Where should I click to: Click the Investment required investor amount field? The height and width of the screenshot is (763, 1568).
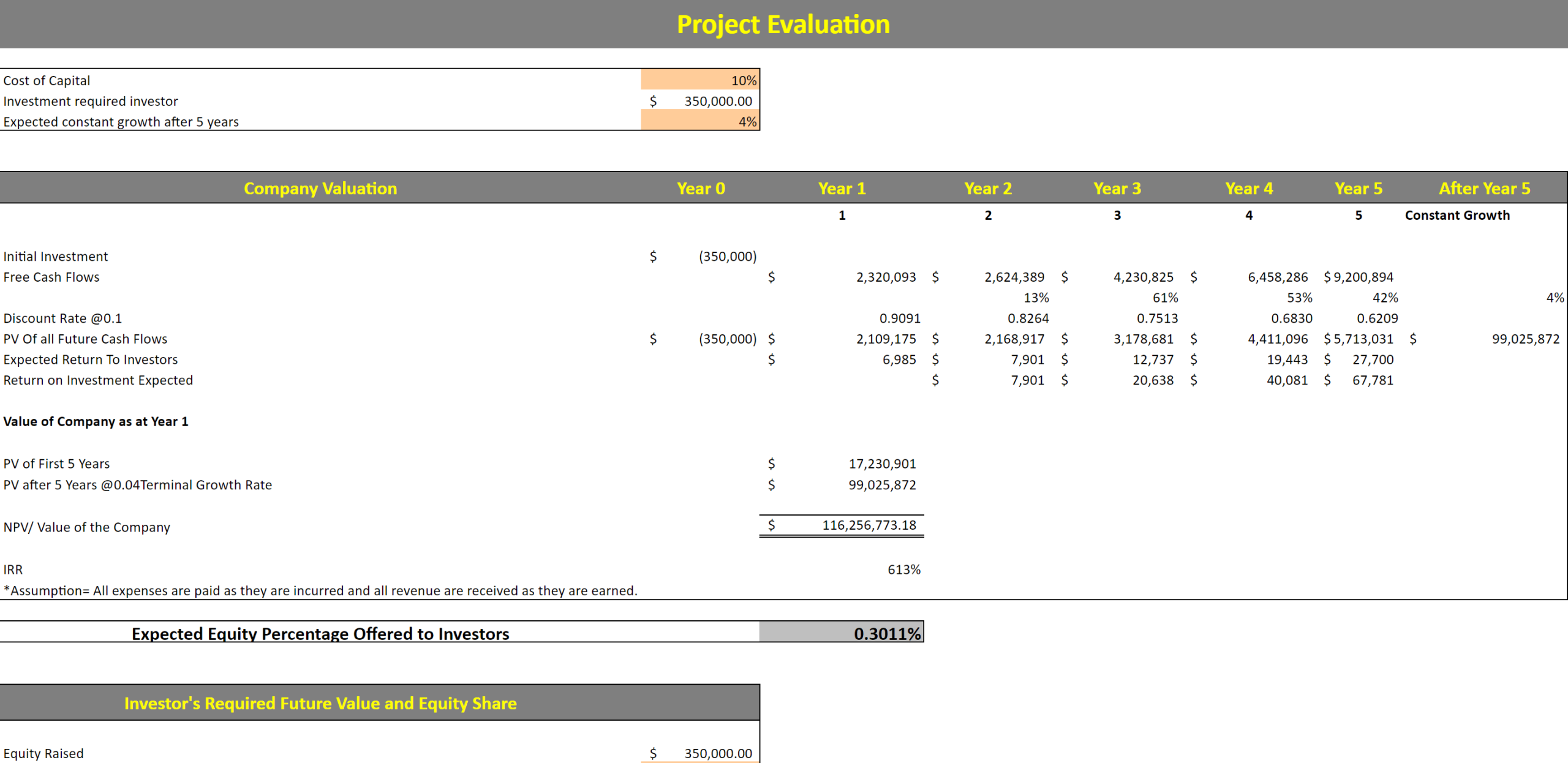pyautogui.click(x=698, y=100)
